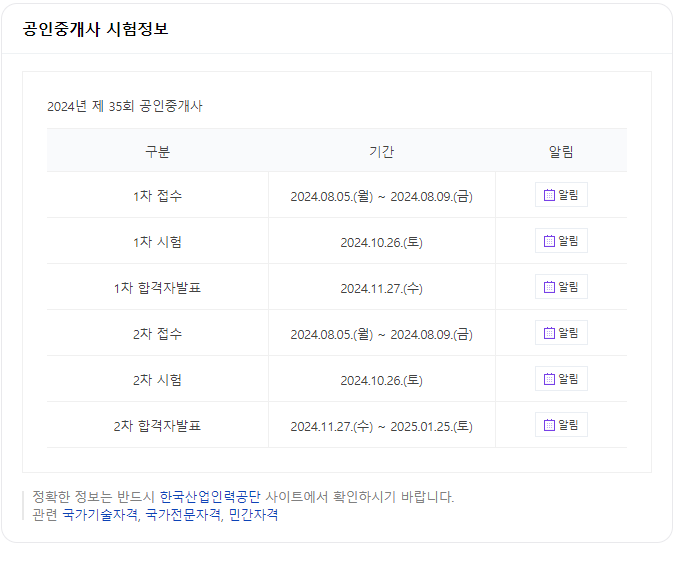Image resolution: width=677 pixels, height=569 pixels.
Task: Click the 1차 시험 date 2024.10.26.(토)
Action: point(382,242)
